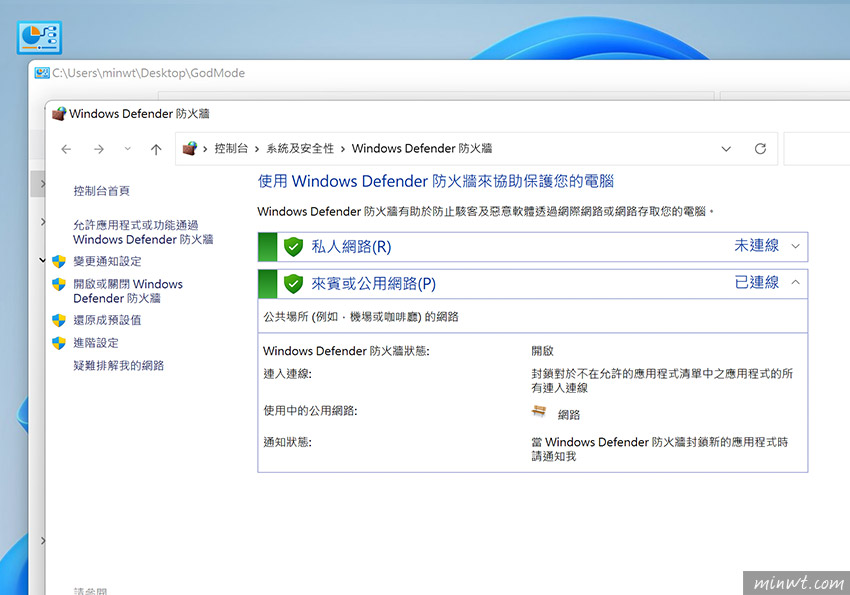Click the 開啟 firewall state value
The image size is (850, 595).
click(x=543, y=351)
